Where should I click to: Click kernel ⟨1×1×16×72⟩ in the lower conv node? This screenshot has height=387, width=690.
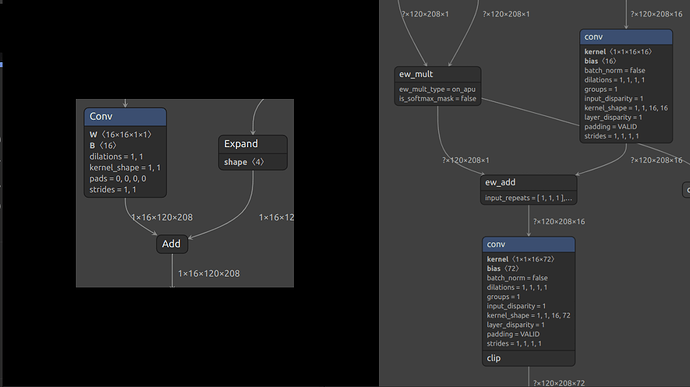(x=521, y=259)
